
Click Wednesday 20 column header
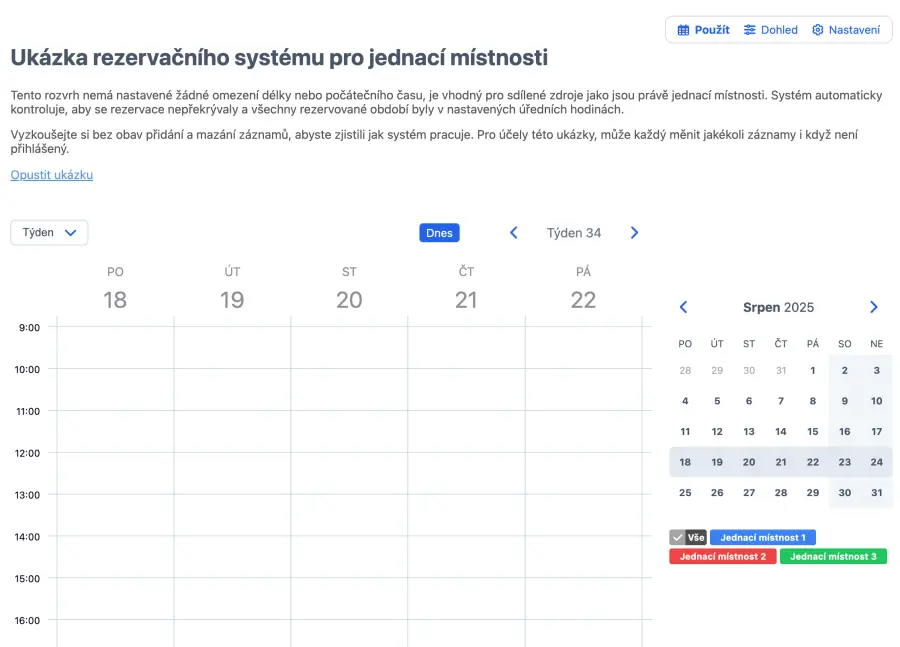pos(349,289)
